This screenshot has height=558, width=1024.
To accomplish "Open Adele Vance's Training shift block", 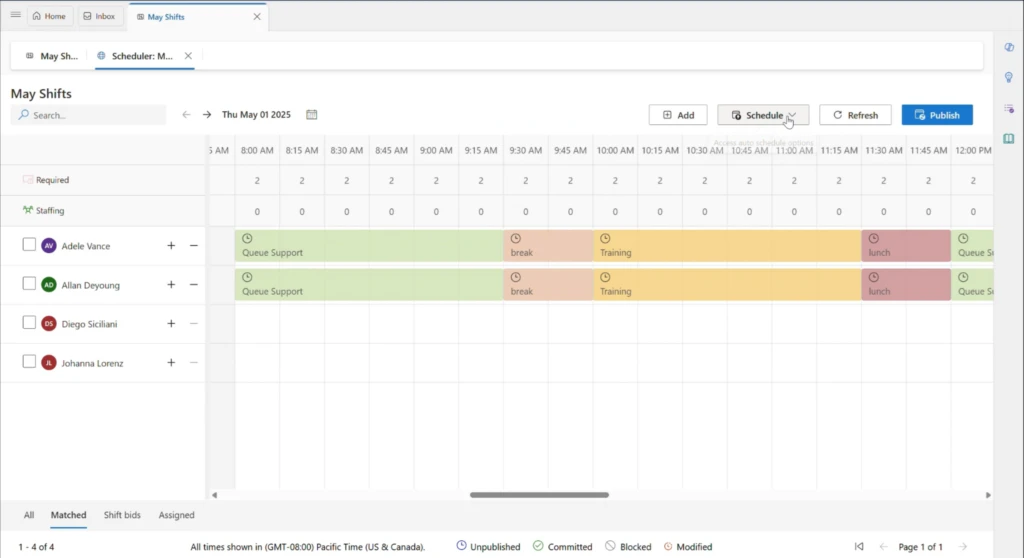I will tap(727, 246).
